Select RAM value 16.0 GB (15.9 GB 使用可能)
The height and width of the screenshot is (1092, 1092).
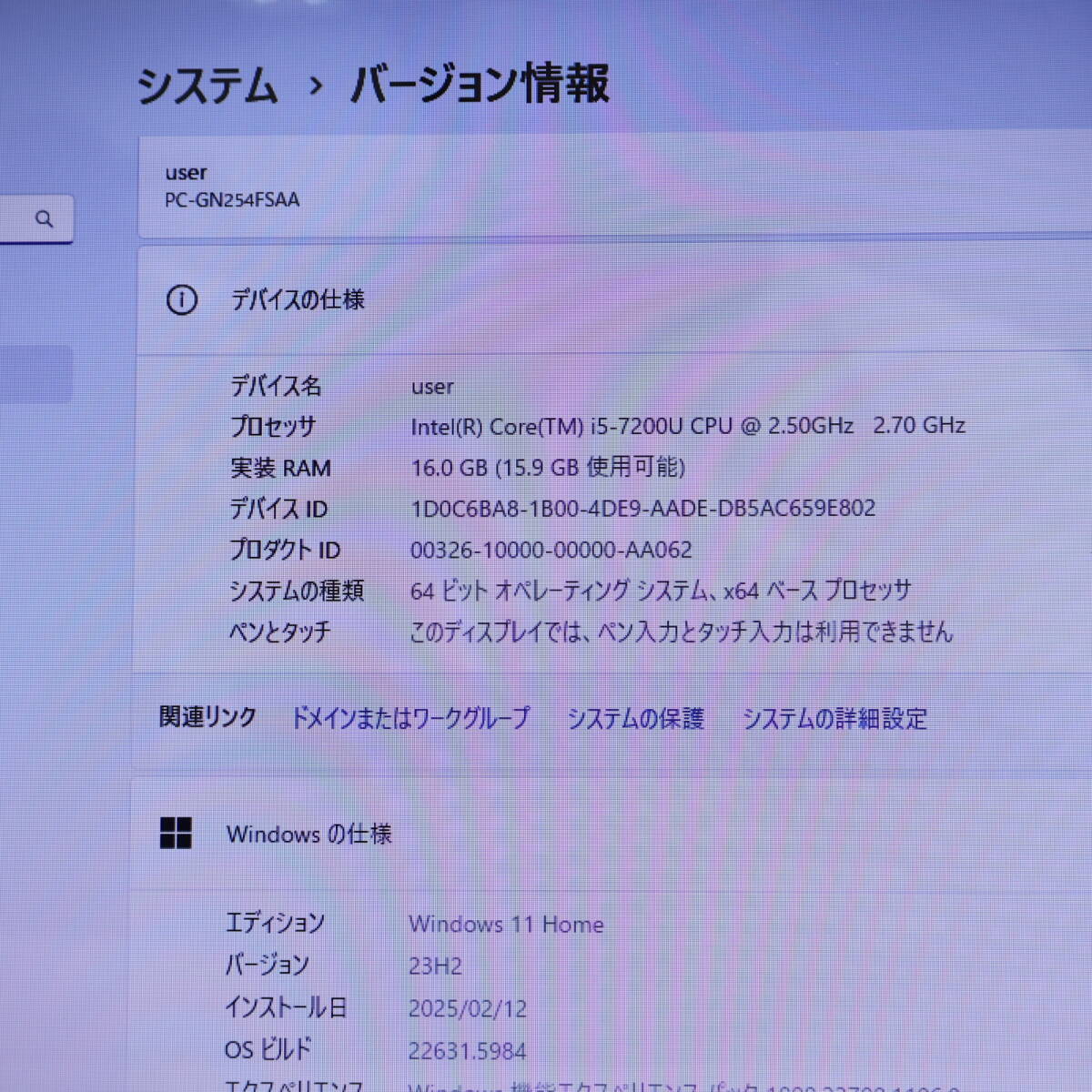point(548,467)
